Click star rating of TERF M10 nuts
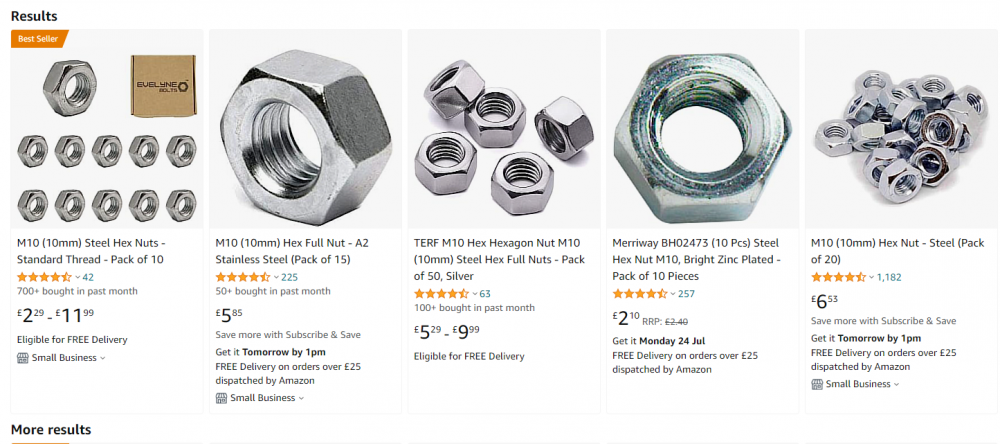This screenshot has height=444, width=1000. [x=441, y=293]
